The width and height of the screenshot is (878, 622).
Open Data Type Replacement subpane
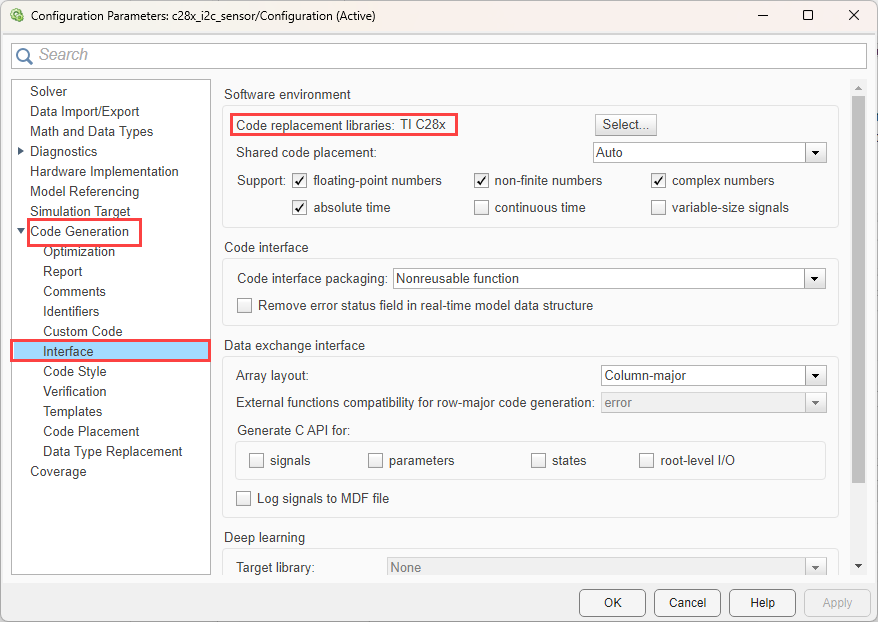(x=113, y=451)
